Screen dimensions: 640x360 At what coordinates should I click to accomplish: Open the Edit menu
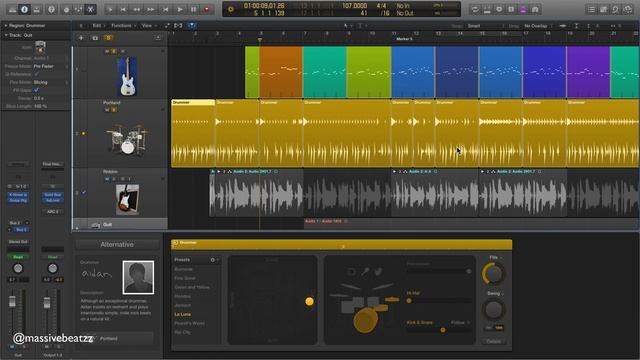(97, 25)
